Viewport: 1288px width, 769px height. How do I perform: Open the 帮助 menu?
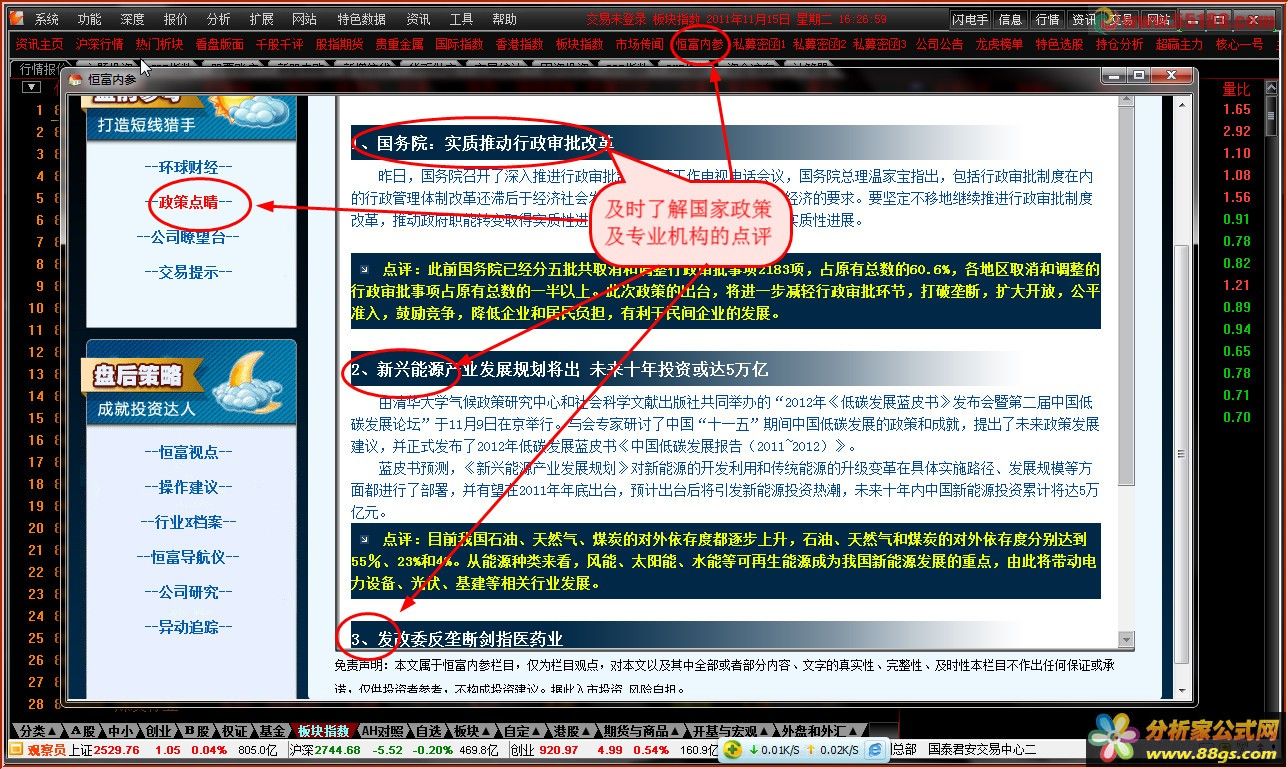pos(504,19)
